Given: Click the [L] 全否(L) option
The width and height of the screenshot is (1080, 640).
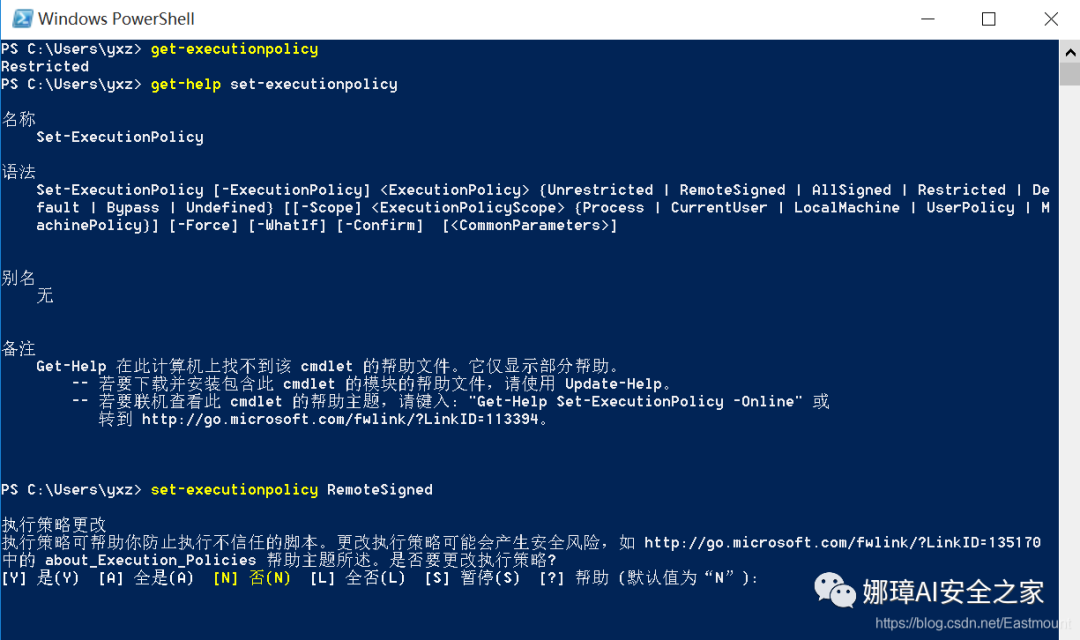Looking at the screenshot, I should pos(357,578).
